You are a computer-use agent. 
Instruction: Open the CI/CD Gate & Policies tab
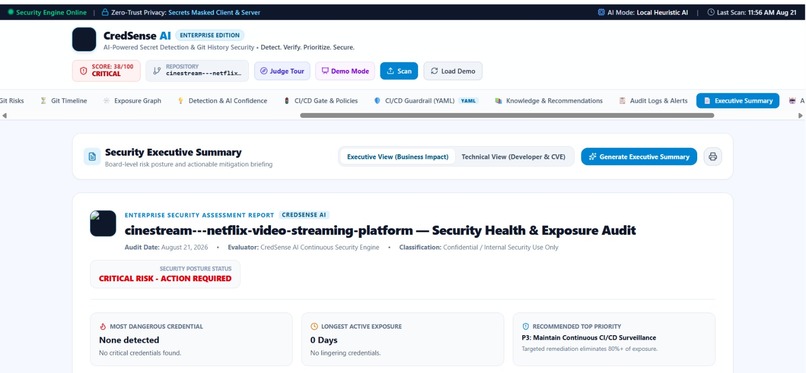[x=321, y=101]
